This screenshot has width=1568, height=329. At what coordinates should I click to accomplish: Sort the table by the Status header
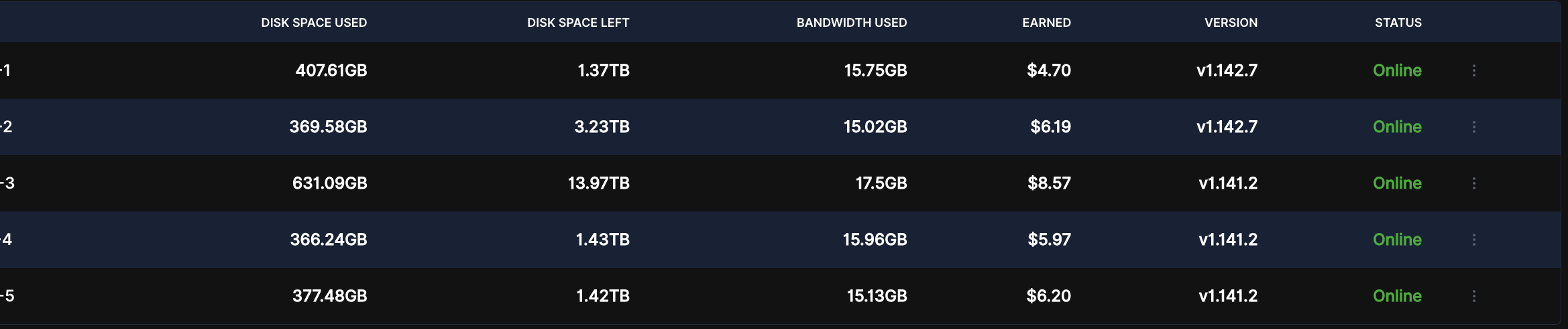[1398, 23]
